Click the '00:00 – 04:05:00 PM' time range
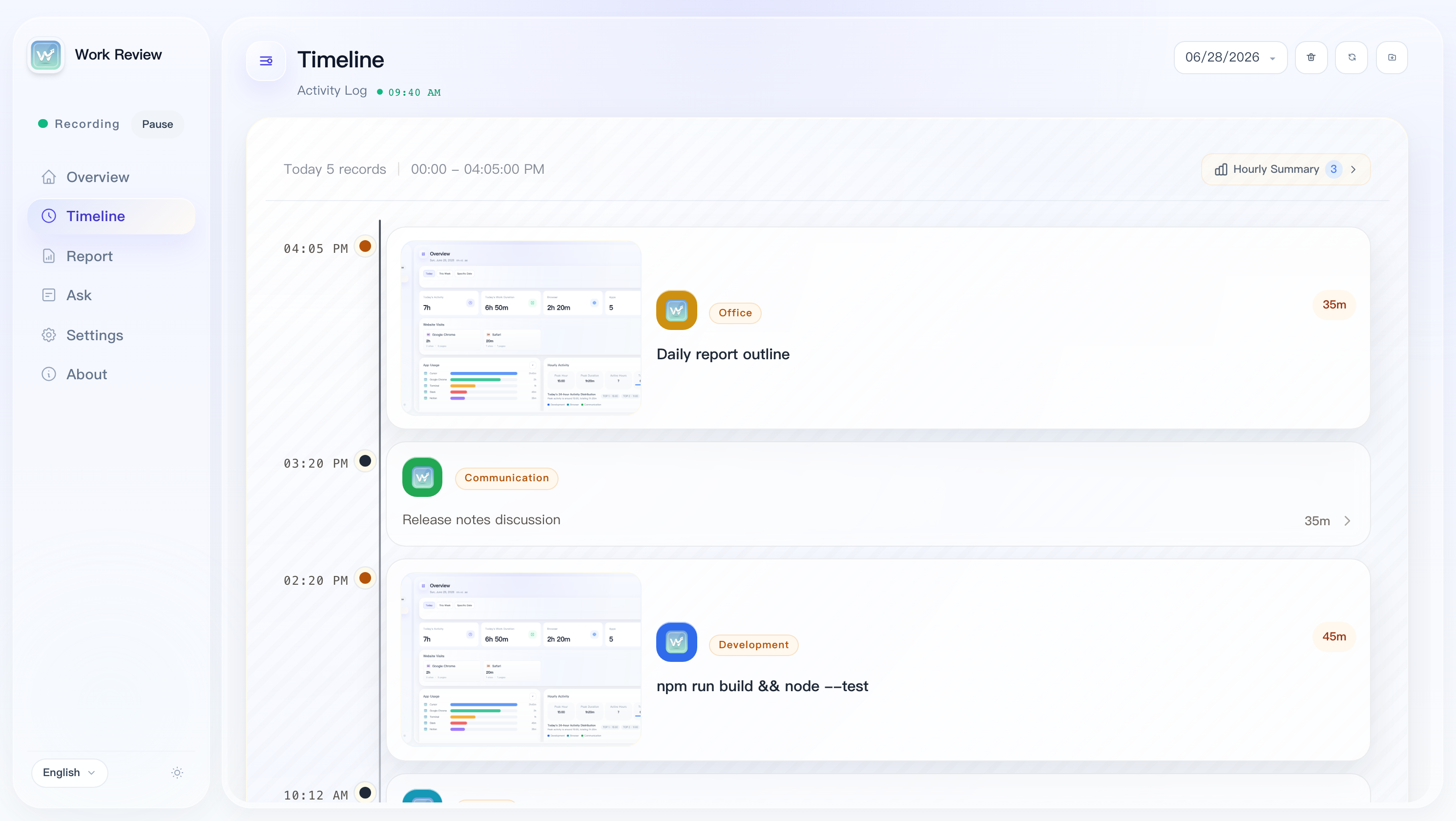 [x=477, y=169]
